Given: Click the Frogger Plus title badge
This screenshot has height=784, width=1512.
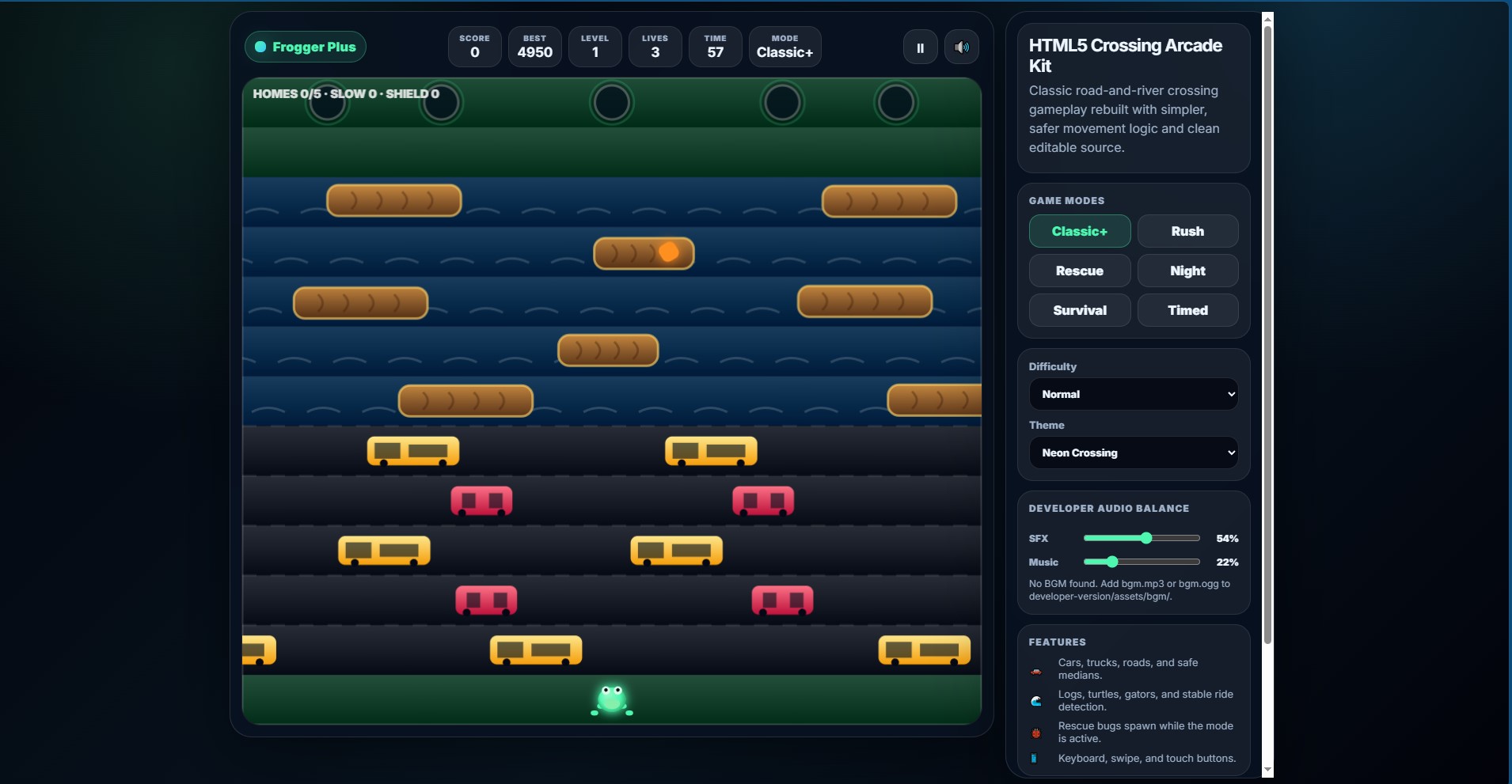Looking at the screenshot, I should coord(305,47).
